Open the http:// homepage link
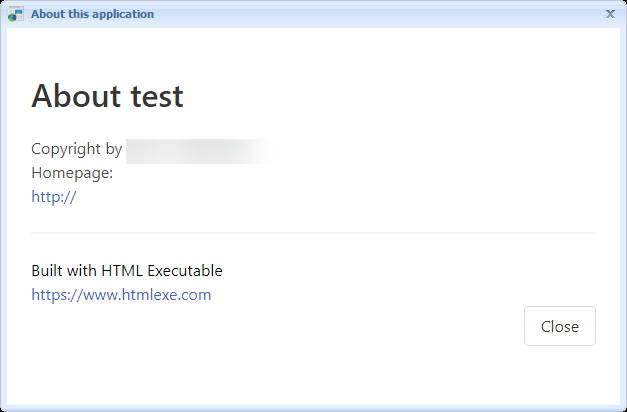627x412 pixels. (54, 197)
